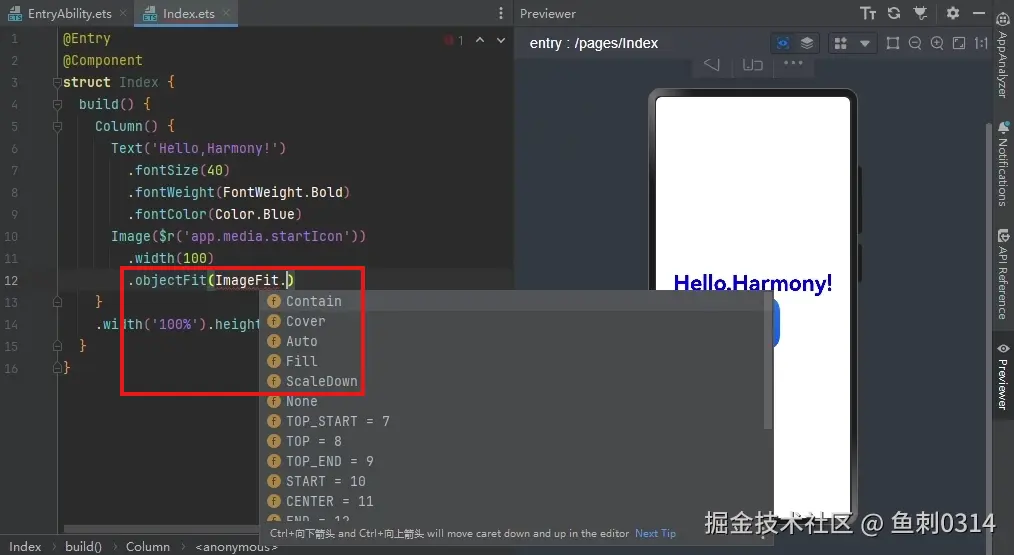This screenshot has width=1014, height=555.
Task: Open the device more options ellipsis
Action: (793, 63)
